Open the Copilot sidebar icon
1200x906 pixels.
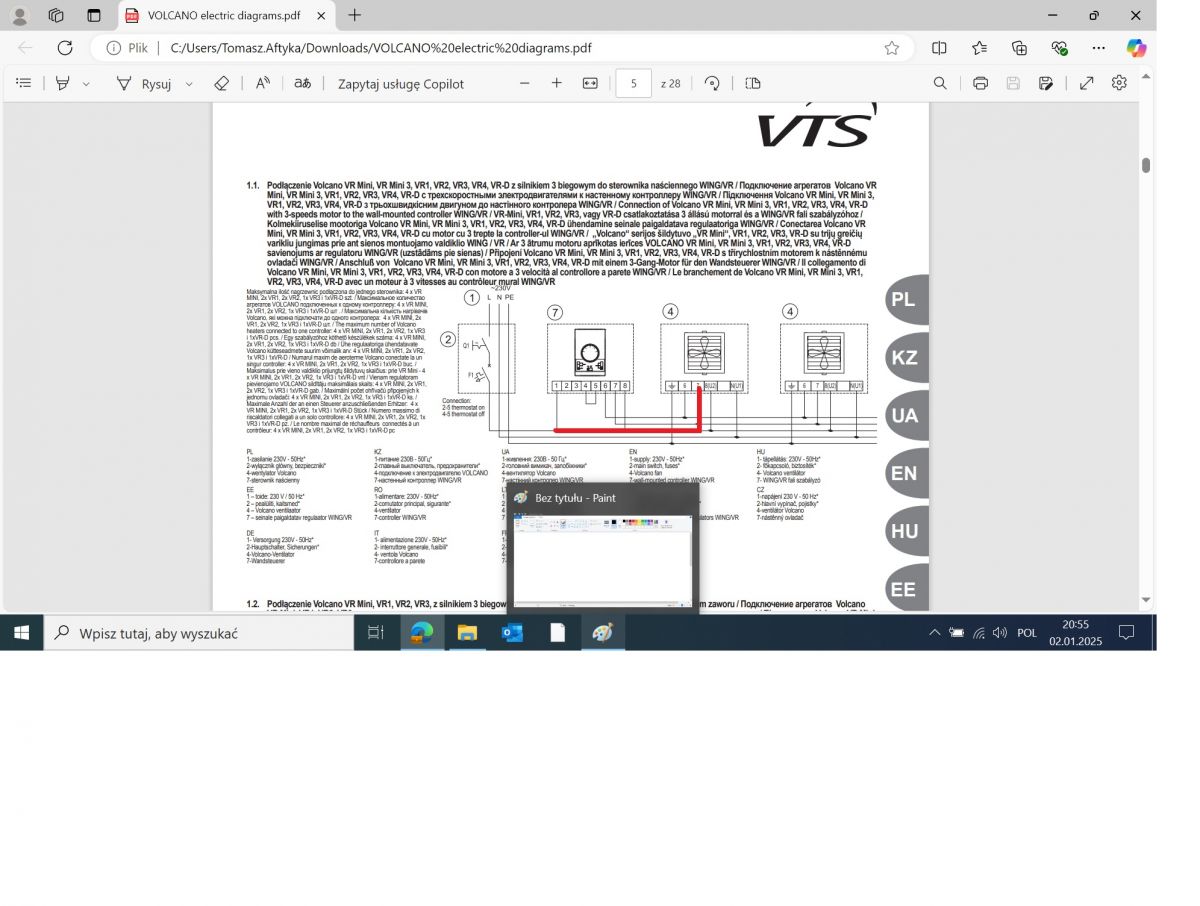click(x=1136, y=48)
